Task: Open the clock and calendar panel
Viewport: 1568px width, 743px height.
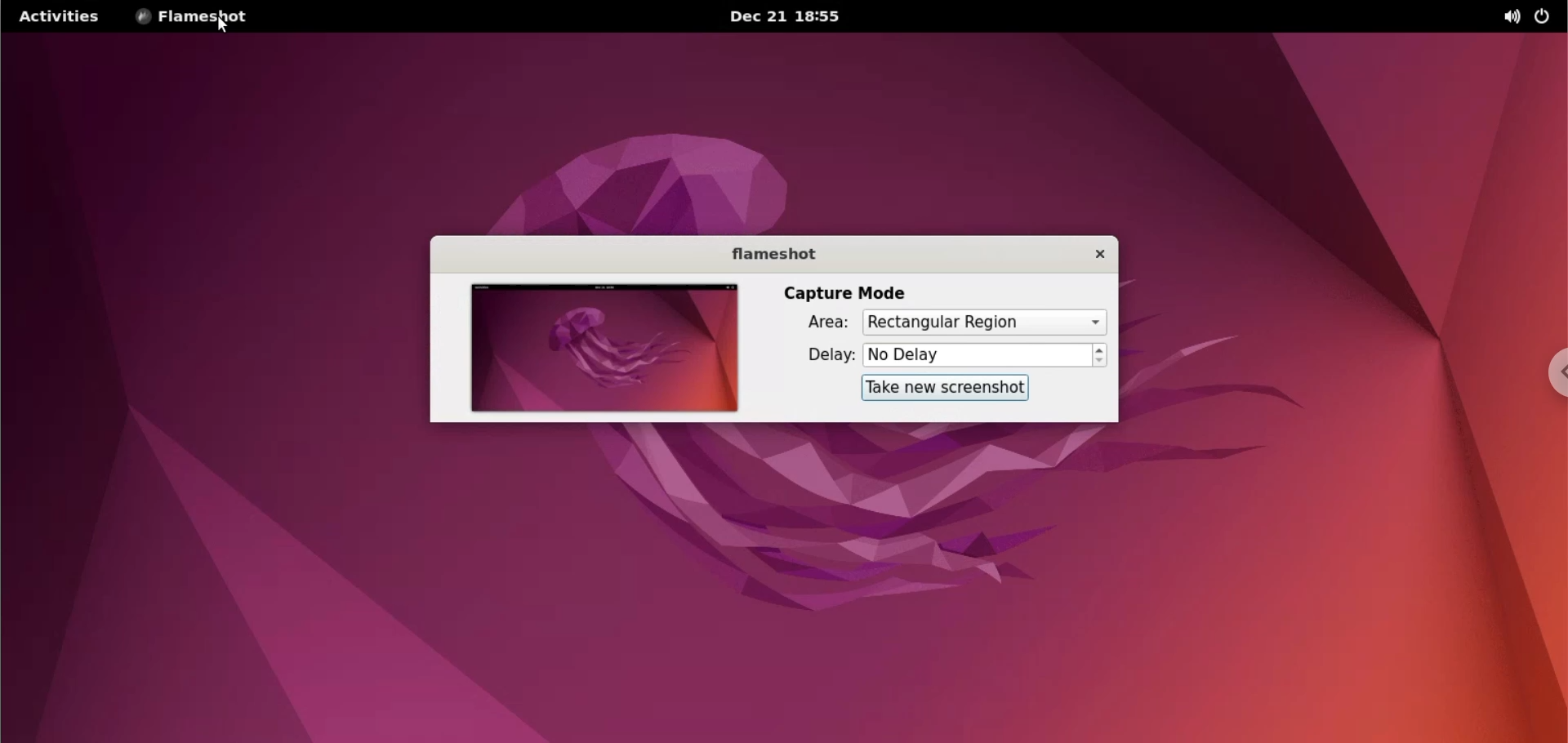Action: [784, 16]
